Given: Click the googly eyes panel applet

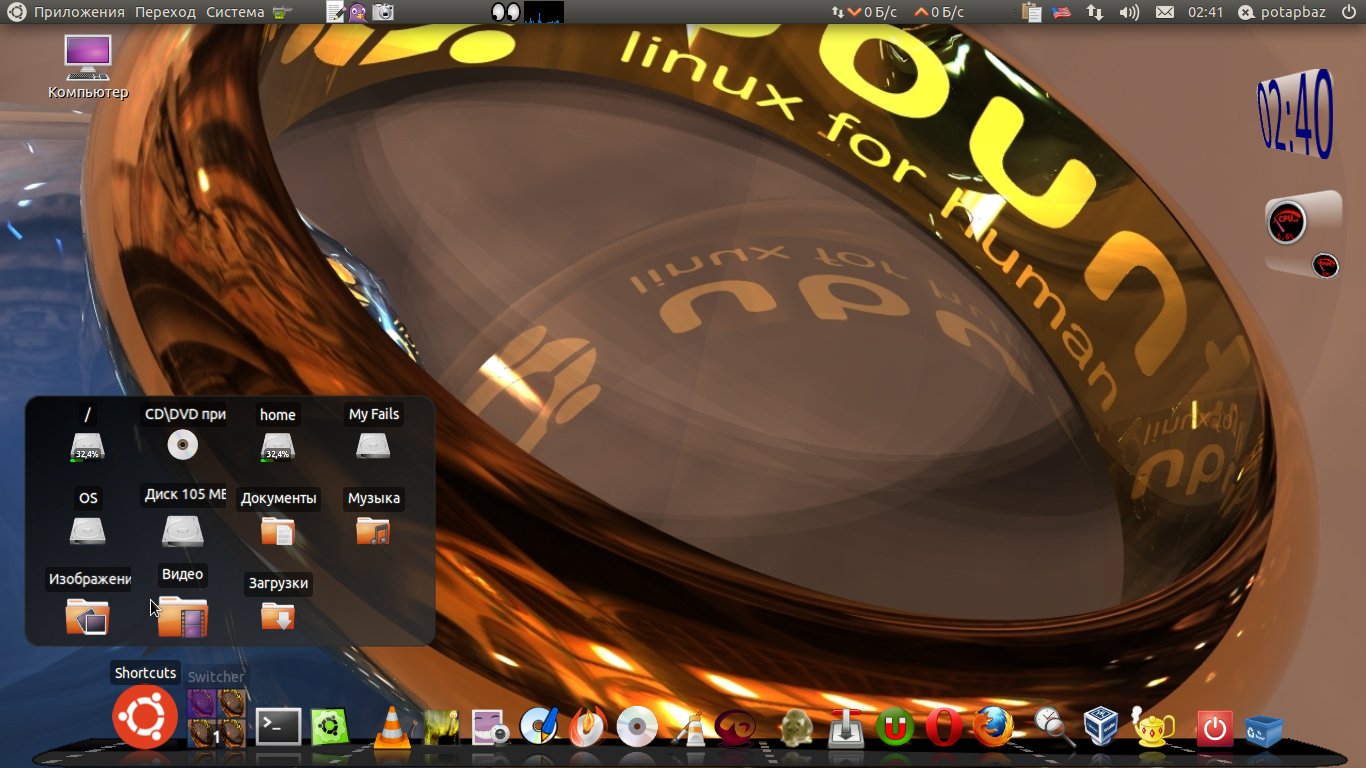Looking at the screenshot, I should click(x=506, y=12).
